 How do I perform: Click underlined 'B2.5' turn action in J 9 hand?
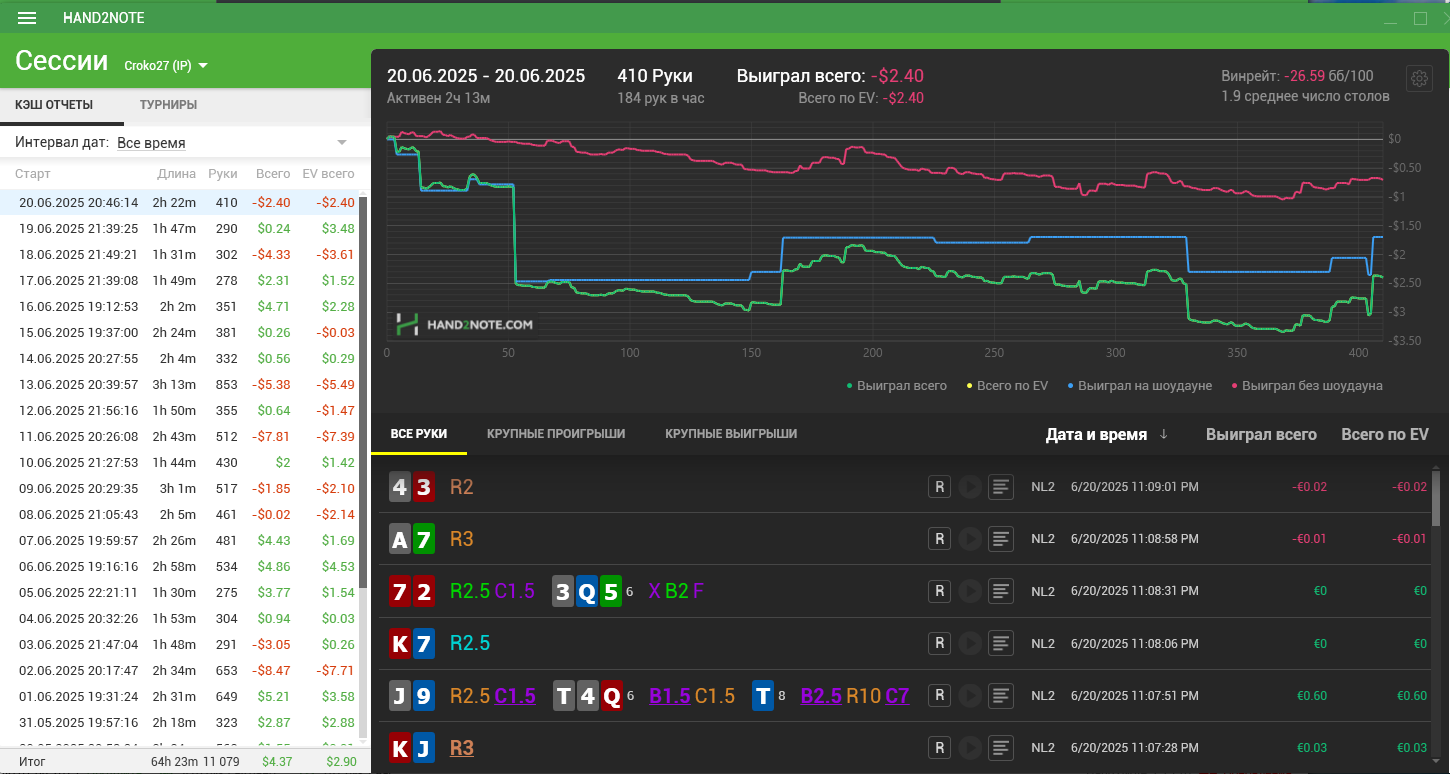point(821,695)
